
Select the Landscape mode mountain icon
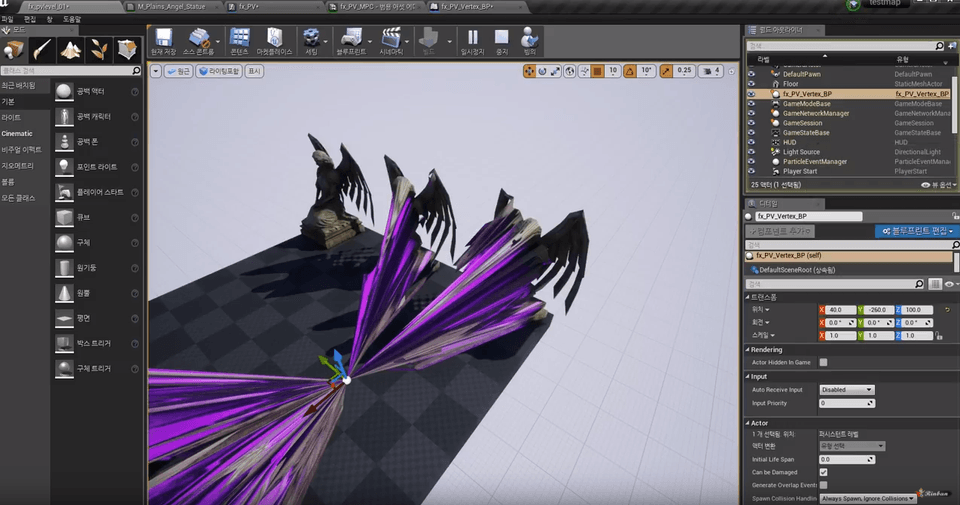(x=70, y=50)
